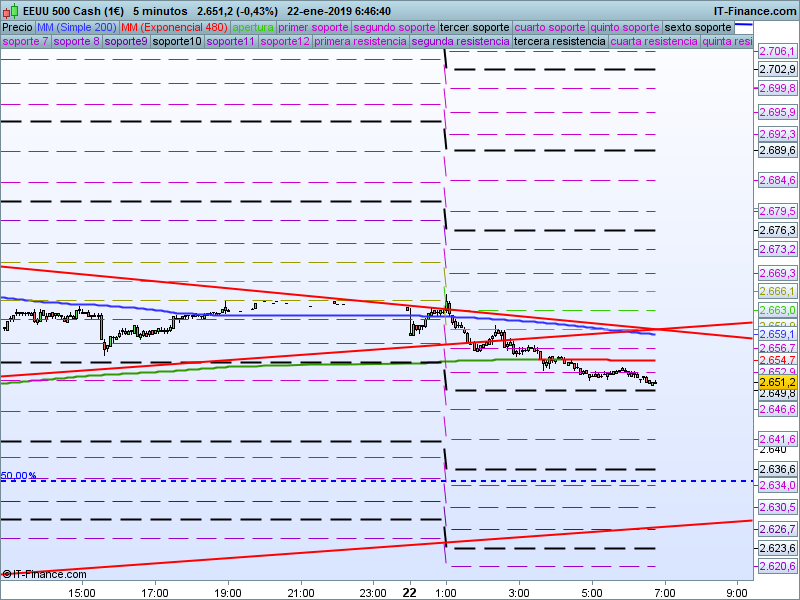This screenshot has height=600, width=800.
Task: Select the Precio legend item
Action: tap(17, 27)
